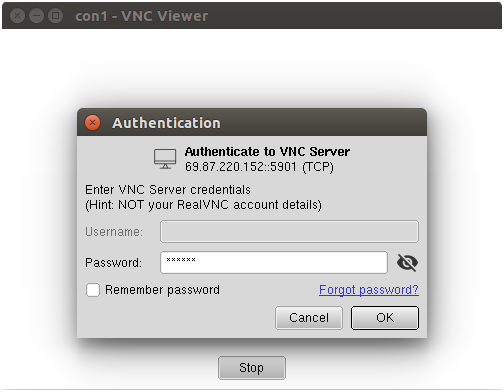This screenshot has height=392, width=504.
Task: Minimize the con1 - VNC Viewer window
Action: (x=36, y=16)
